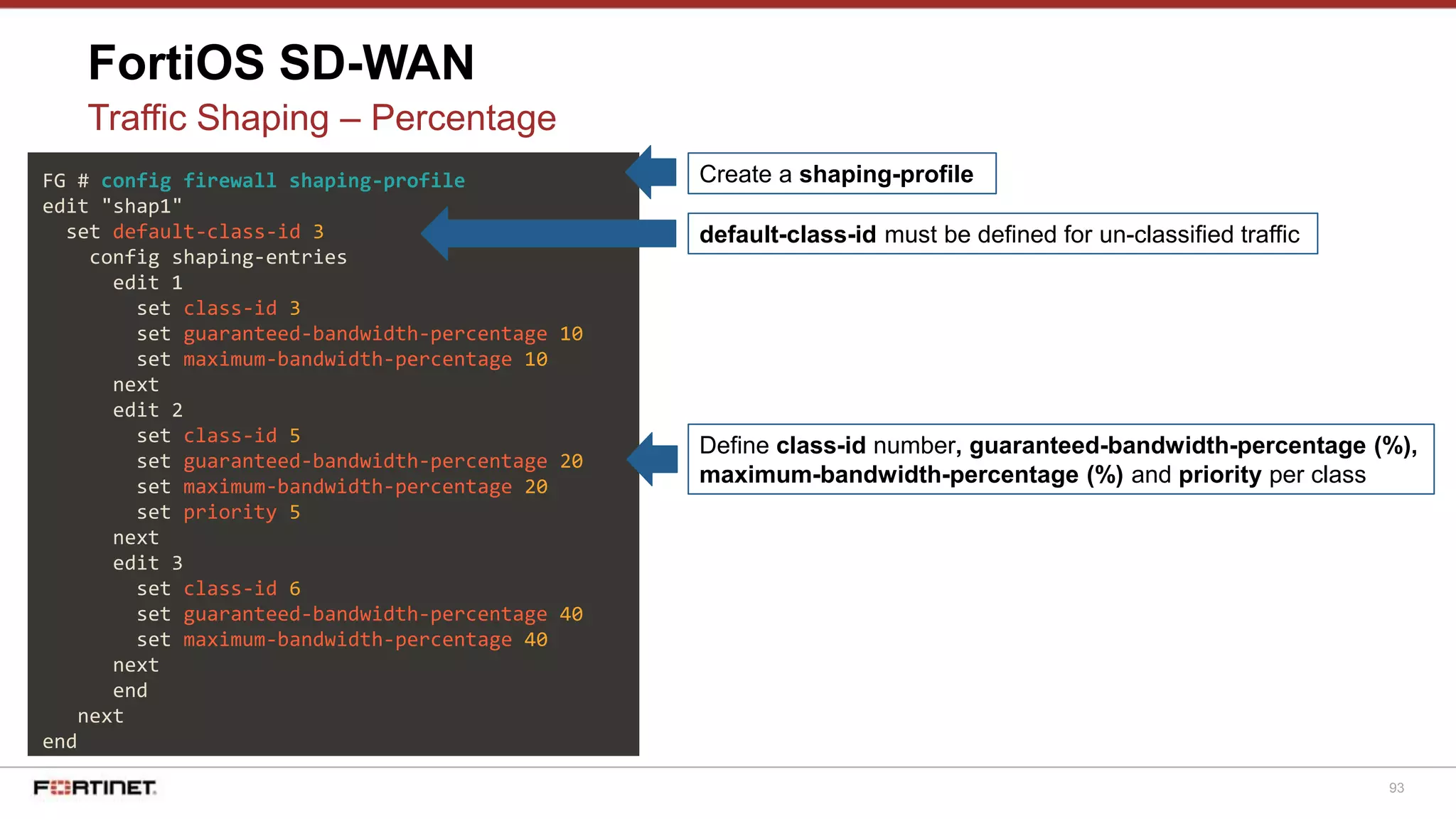Viewport: 1456px width, 819px height.
Task: Click the 'config shaping-entries' line
Action: coord(218,257)
